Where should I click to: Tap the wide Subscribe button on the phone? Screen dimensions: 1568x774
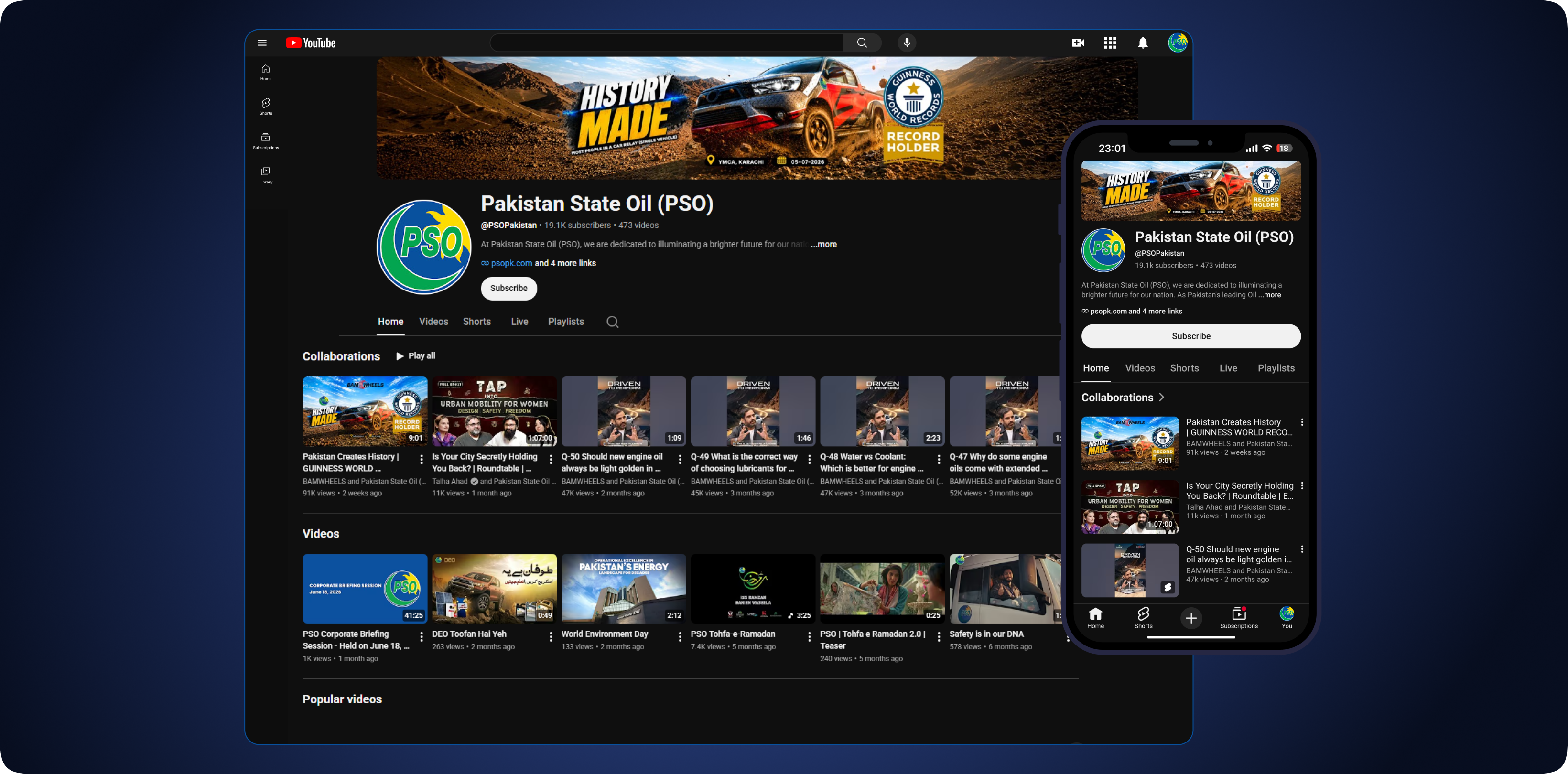(x=1190, y=336)
